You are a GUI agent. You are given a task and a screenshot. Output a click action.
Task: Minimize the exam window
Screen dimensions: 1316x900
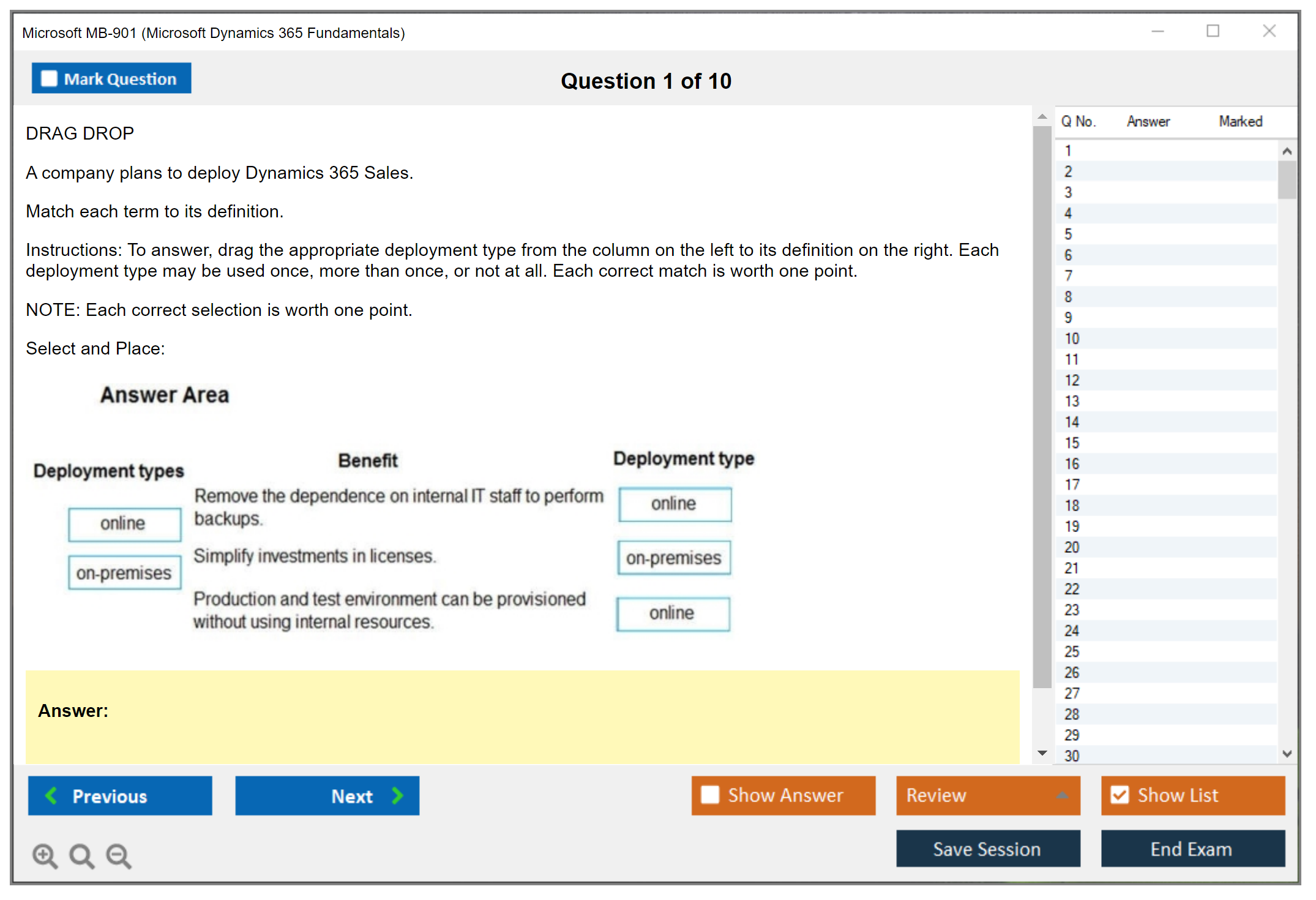point(1157,31)
